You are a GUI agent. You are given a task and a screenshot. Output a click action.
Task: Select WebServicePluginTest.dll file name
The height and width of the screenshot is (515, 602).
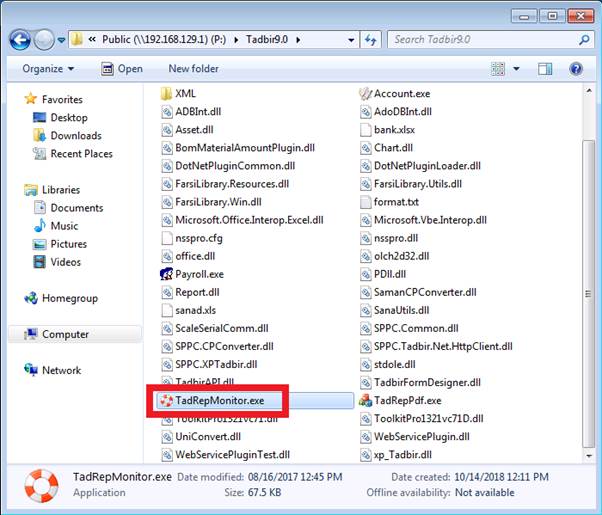pyautogui.click(x=232, y=455)
